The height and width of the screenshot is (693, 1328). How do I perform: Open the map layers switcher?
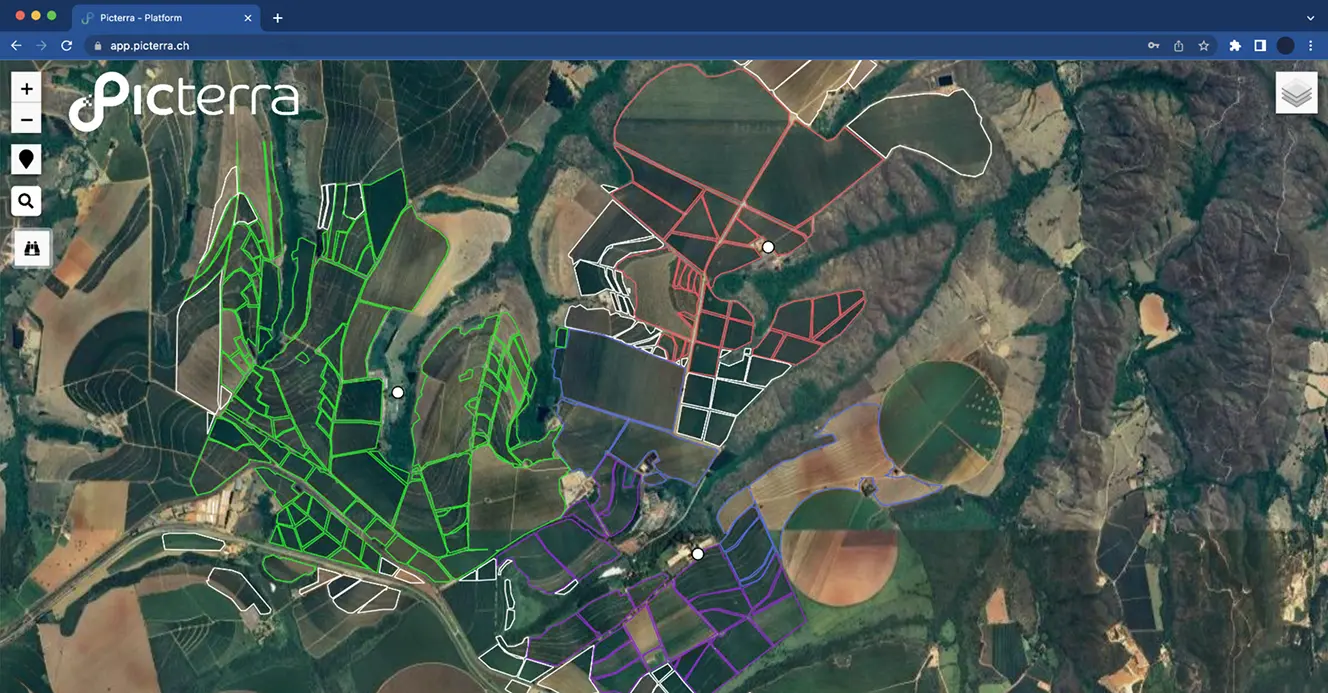[1296, 93]
